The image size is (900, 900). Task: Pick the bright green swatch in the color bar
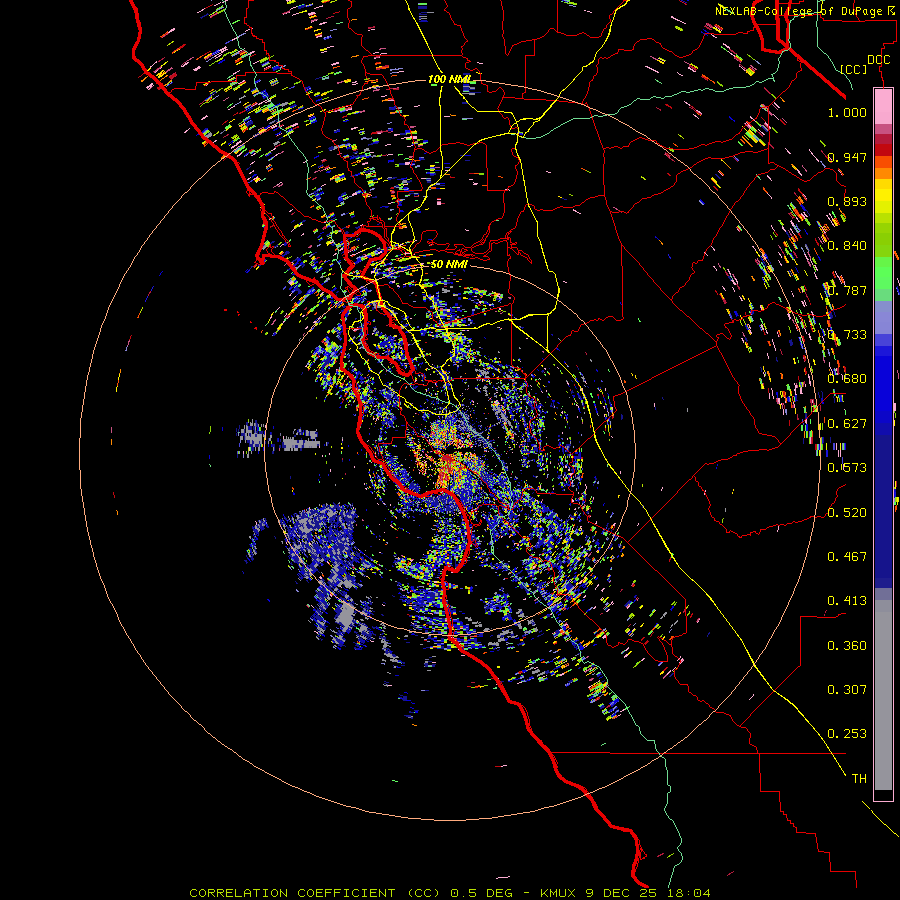tap(883, 273)
